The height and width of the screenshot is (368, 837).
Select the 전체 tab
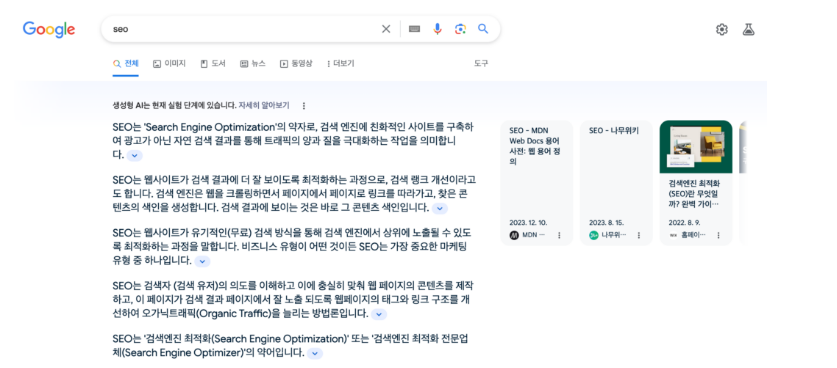click(x=125, y=64)
